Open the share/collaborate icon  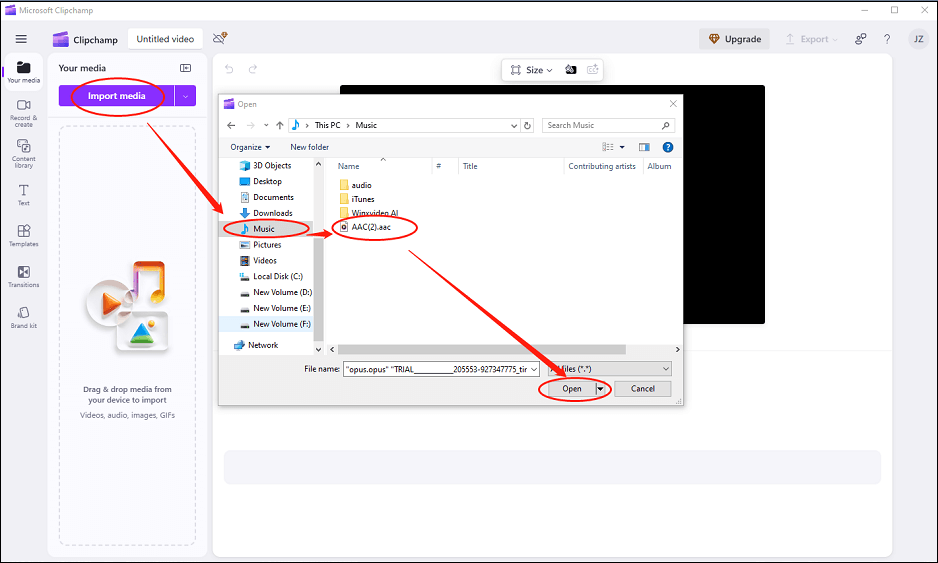[860, 39]
